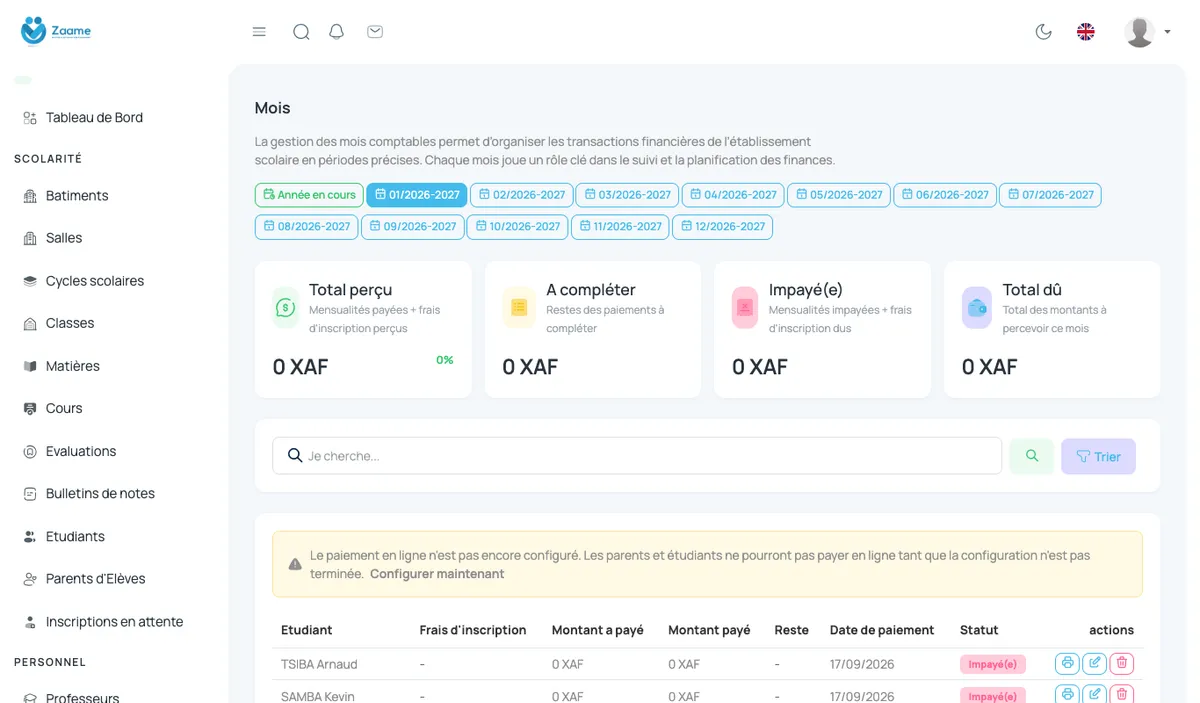Edit SAMBA Kevin's payment row

coord(1095,694)
